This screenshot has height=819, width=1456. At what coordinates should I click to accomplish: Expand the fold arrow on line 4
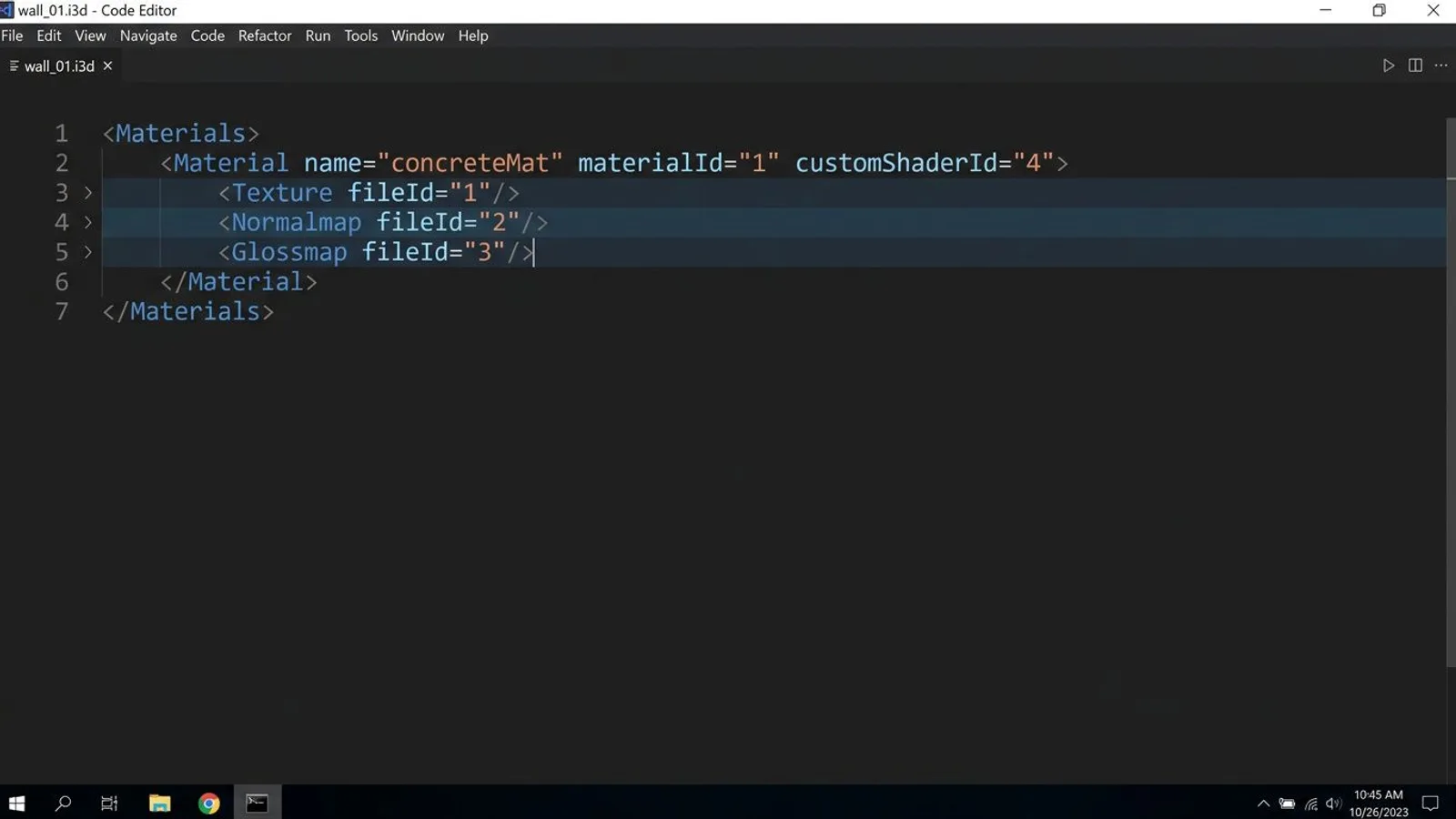pyautogui.click(x=88, y=222)
